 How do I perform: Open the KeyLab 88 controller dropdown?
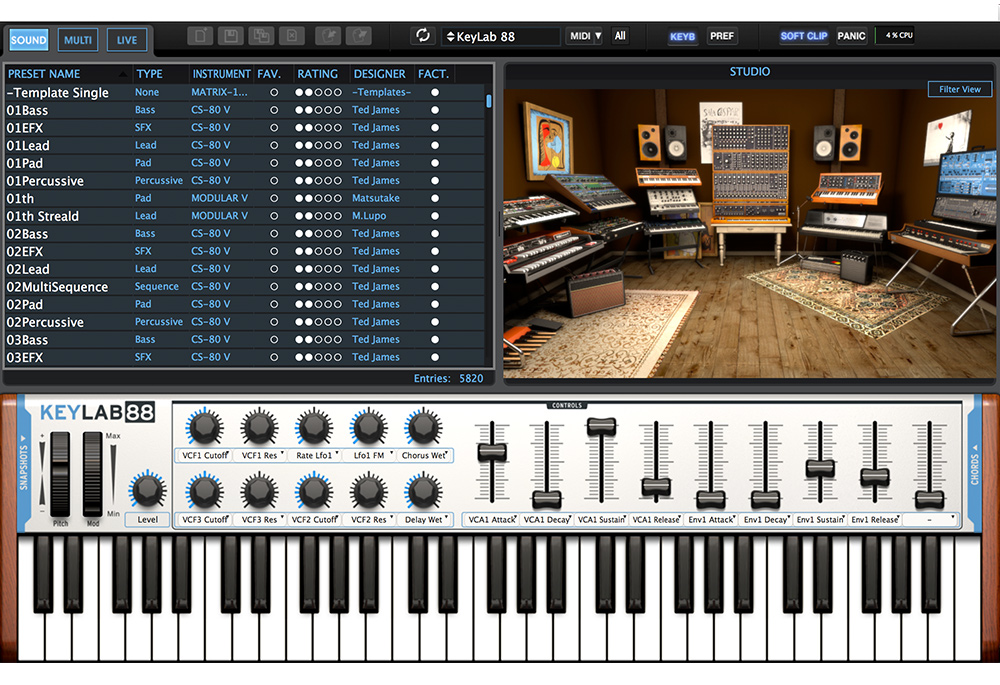point(501,36)
